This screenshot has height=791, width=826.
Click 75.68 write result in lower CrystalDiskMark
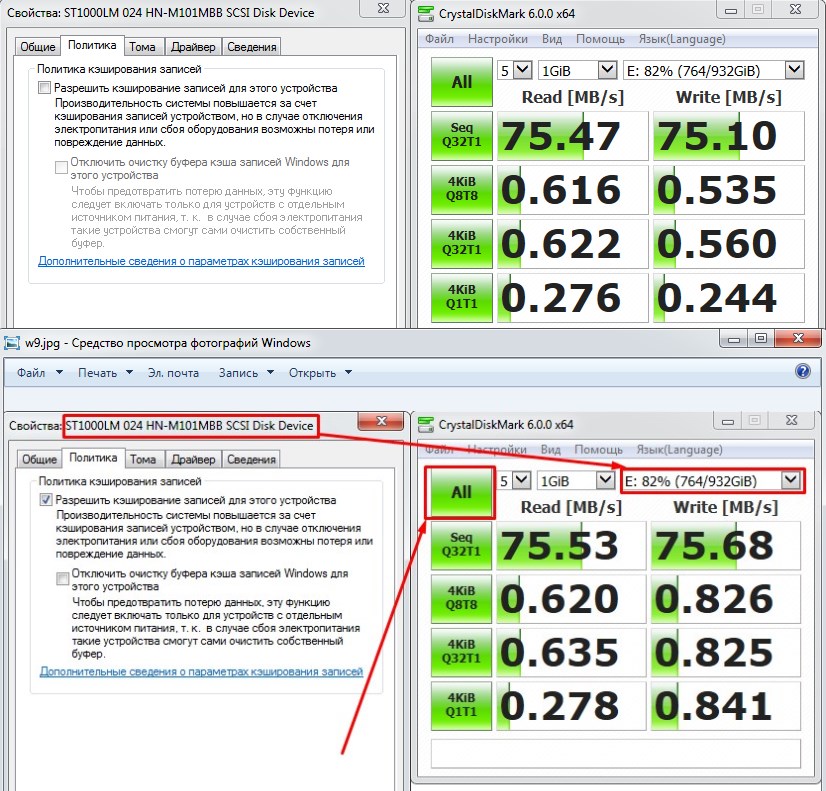click(x=725, y=545)
